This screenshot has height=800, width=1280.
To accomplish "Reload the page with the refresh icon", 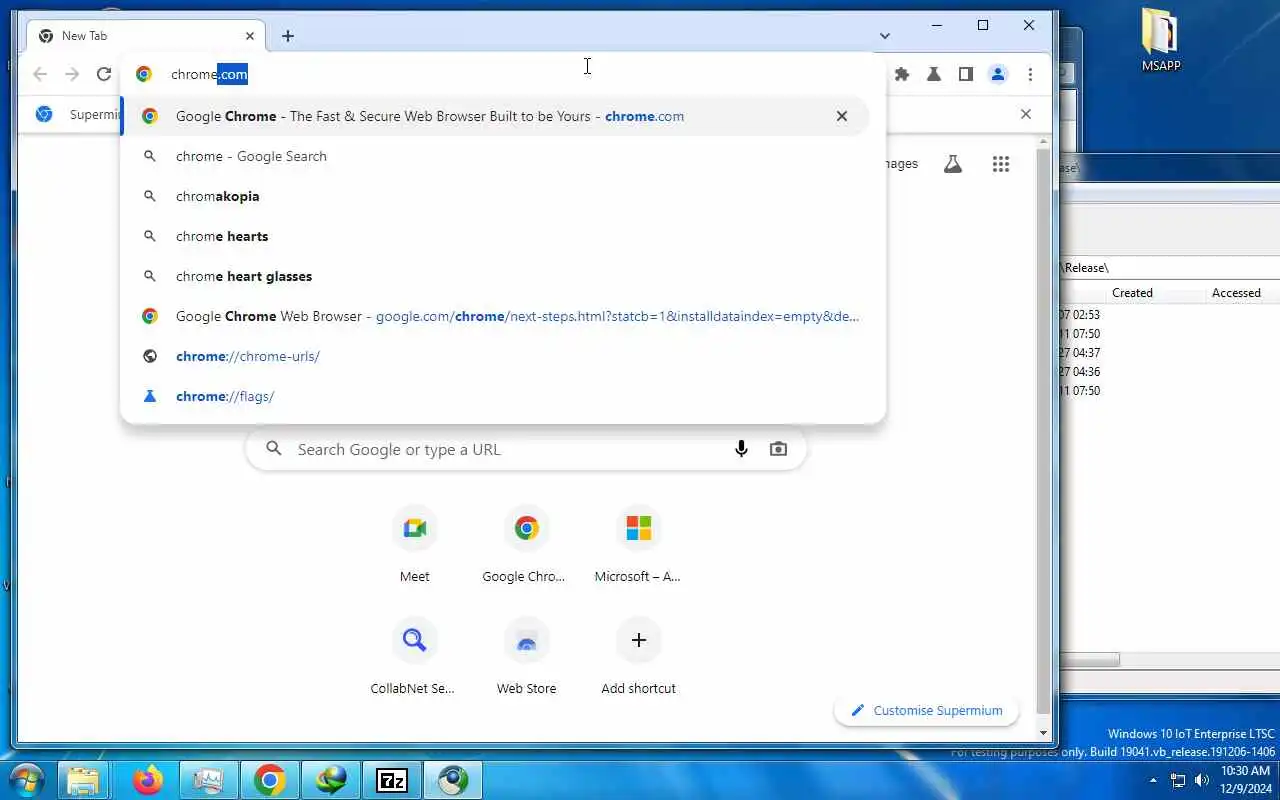I will 104,74.
